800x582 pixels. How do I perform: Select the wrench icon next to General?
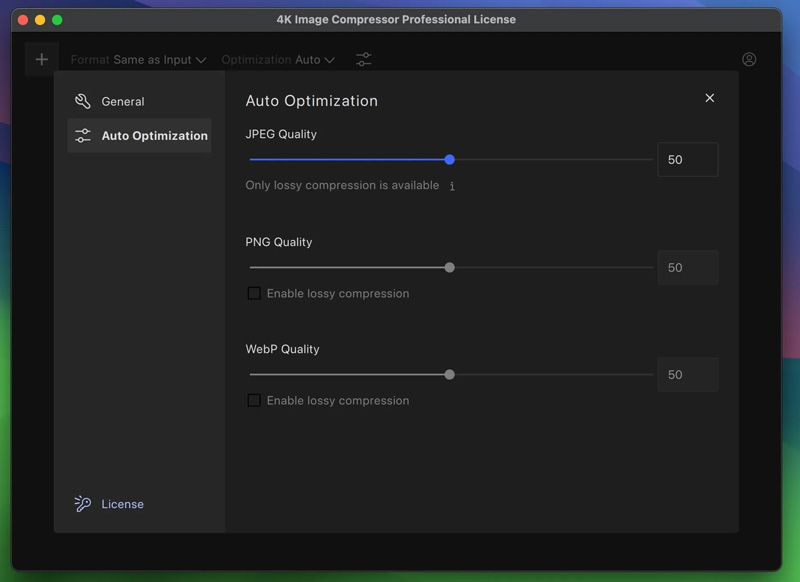point(81,101)
